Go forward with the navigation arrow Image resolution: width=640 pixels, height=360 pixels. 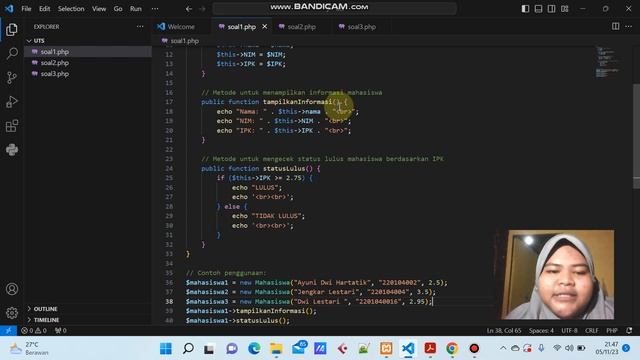[202, 9]
